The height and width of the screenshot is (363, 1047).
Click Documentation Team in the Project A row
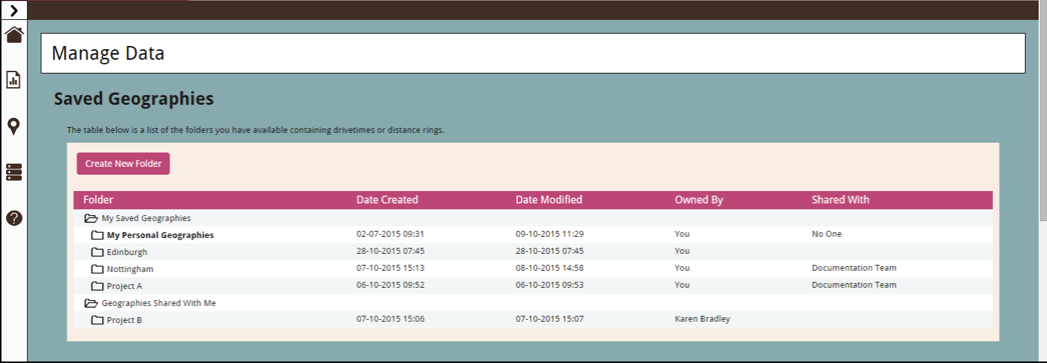854,285
